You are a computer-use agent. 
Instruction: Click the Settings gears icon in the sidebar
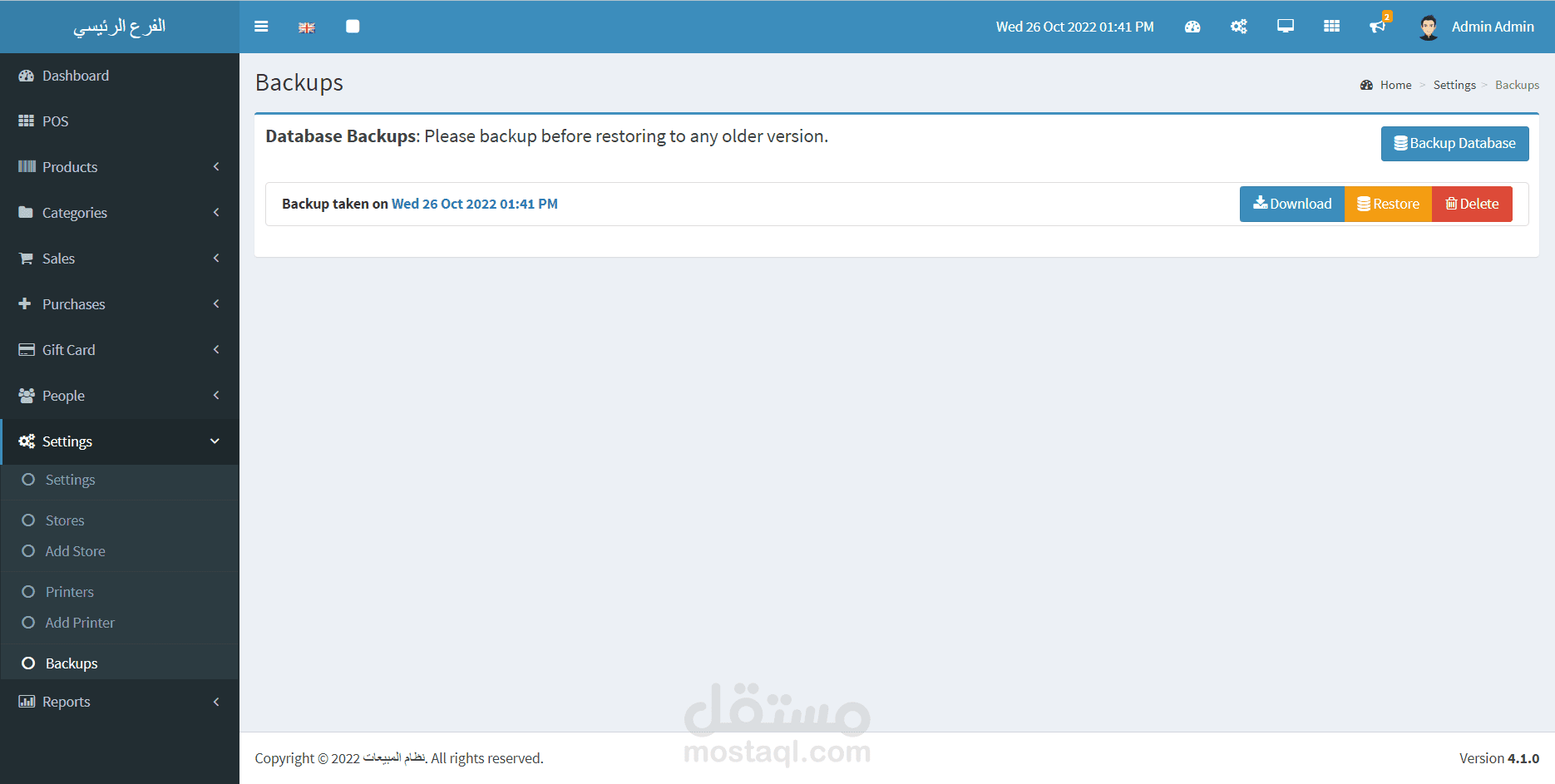(27, 441)
